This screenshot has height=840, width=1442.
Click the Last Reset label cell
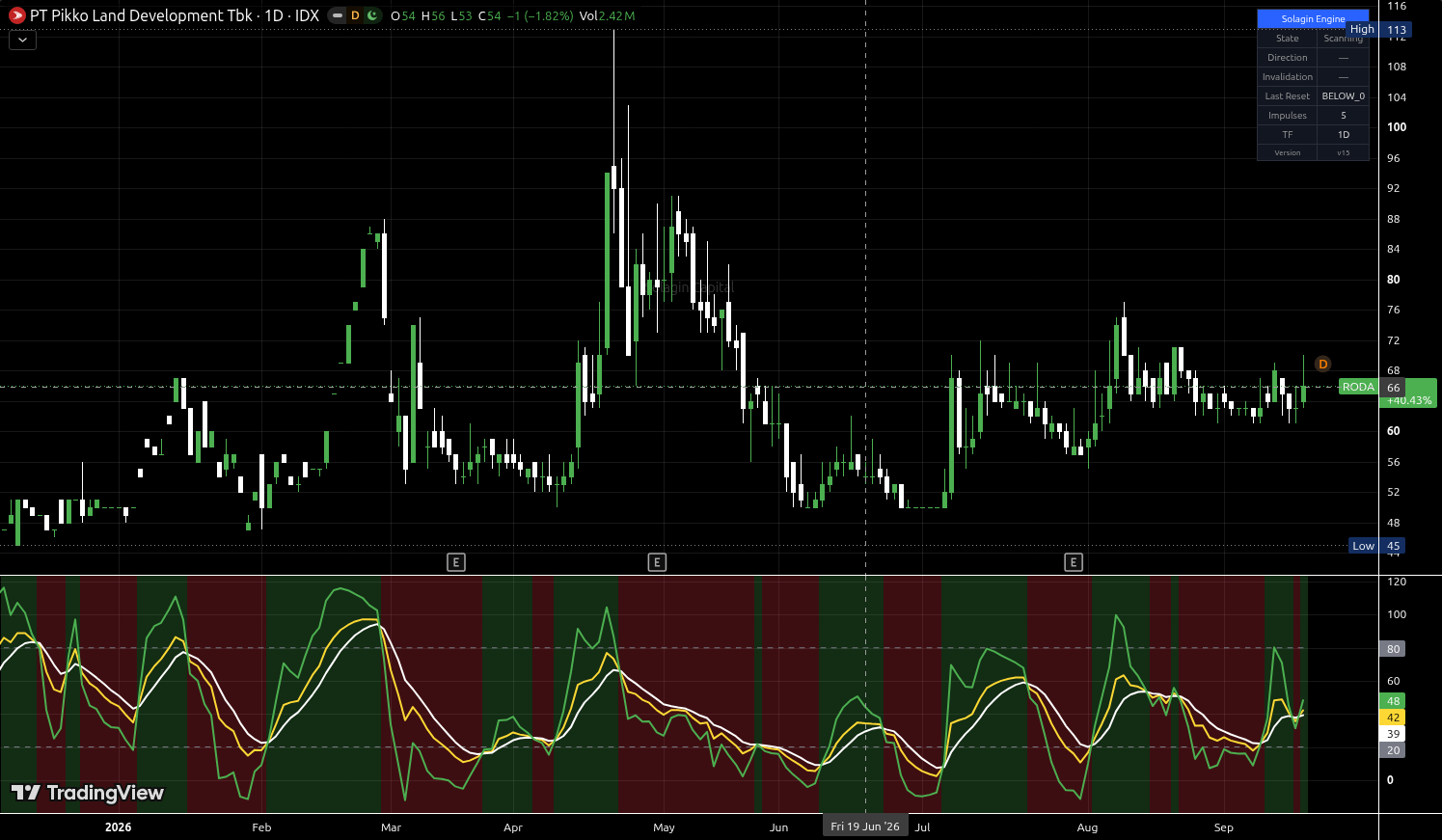click(x=1288, y=96)
